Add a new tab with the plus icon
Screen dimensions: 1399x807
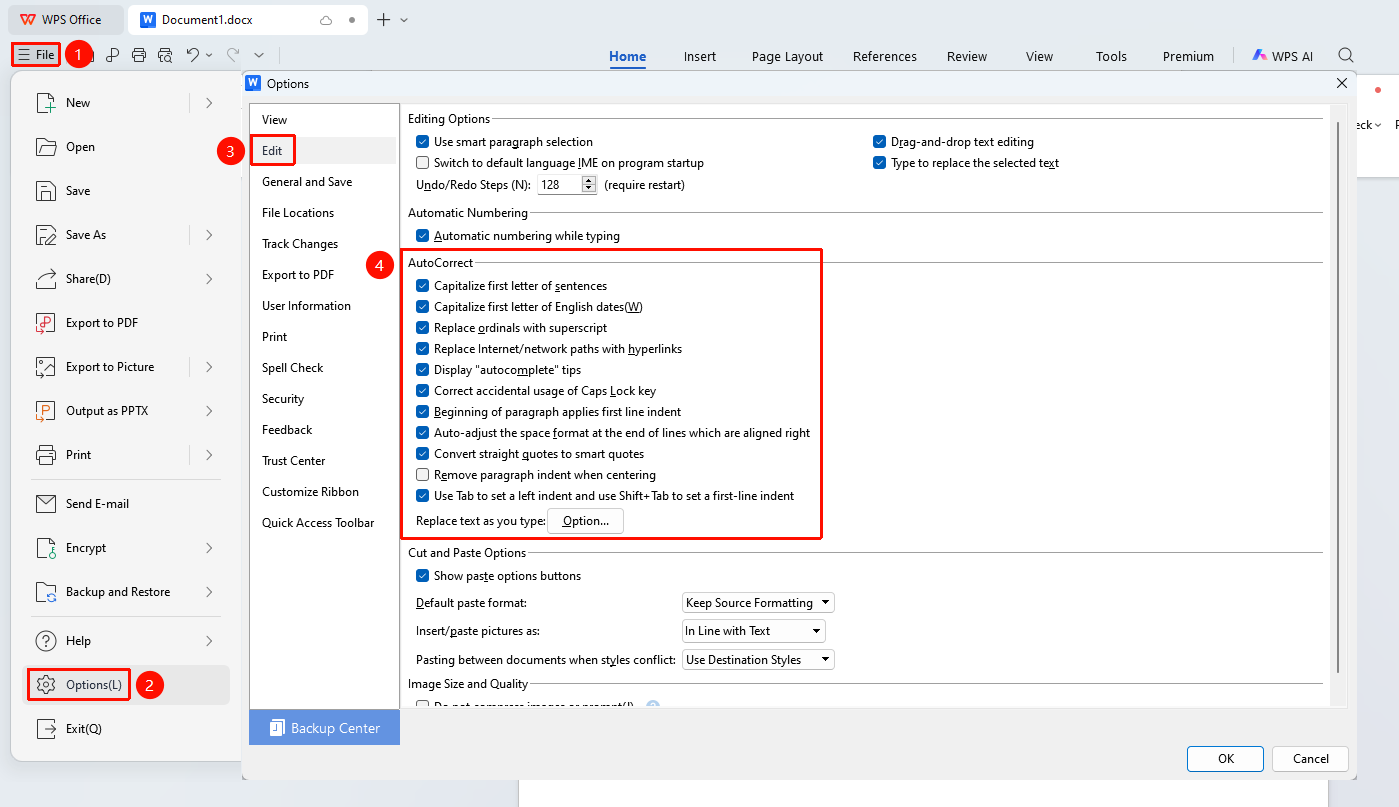tap(383, 20)
